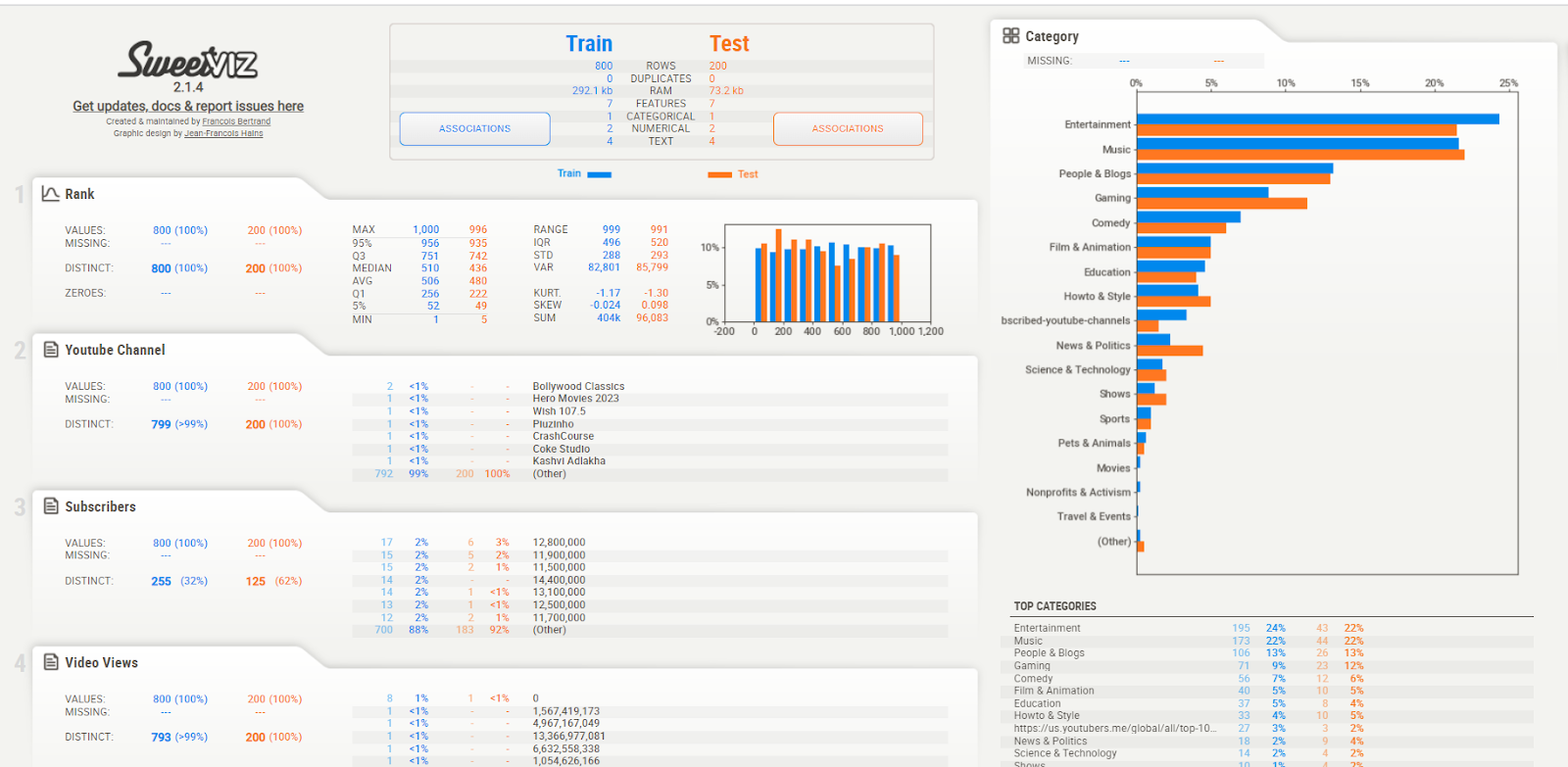
Task: Click Video Views distinct train value 793
Action: (161, 738)
